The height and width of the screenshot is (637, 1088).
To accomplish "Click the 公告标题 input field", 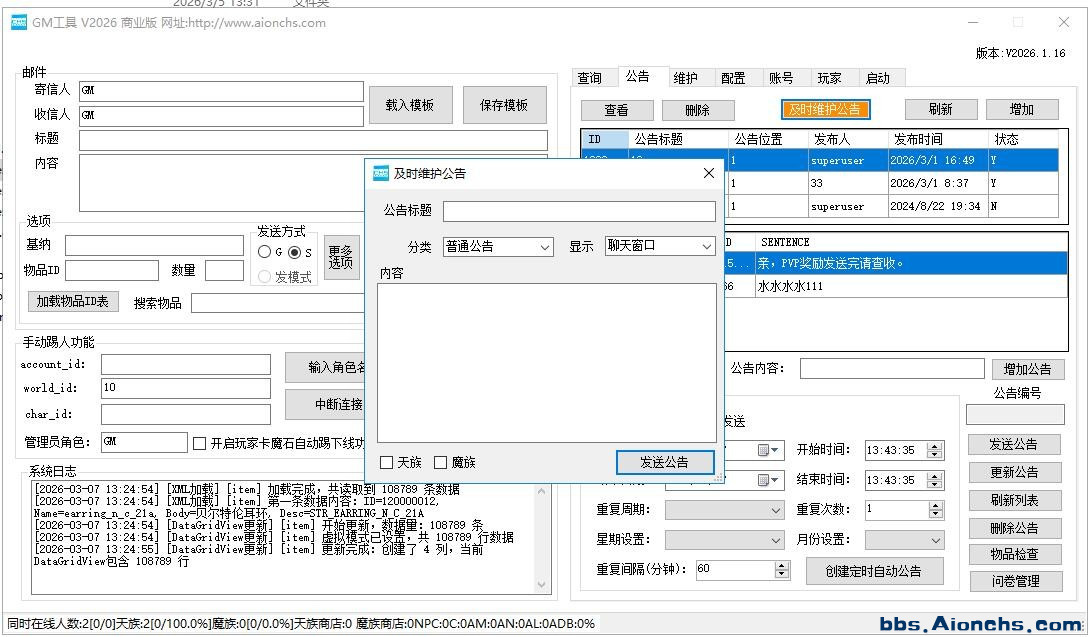I will point(579,211).
